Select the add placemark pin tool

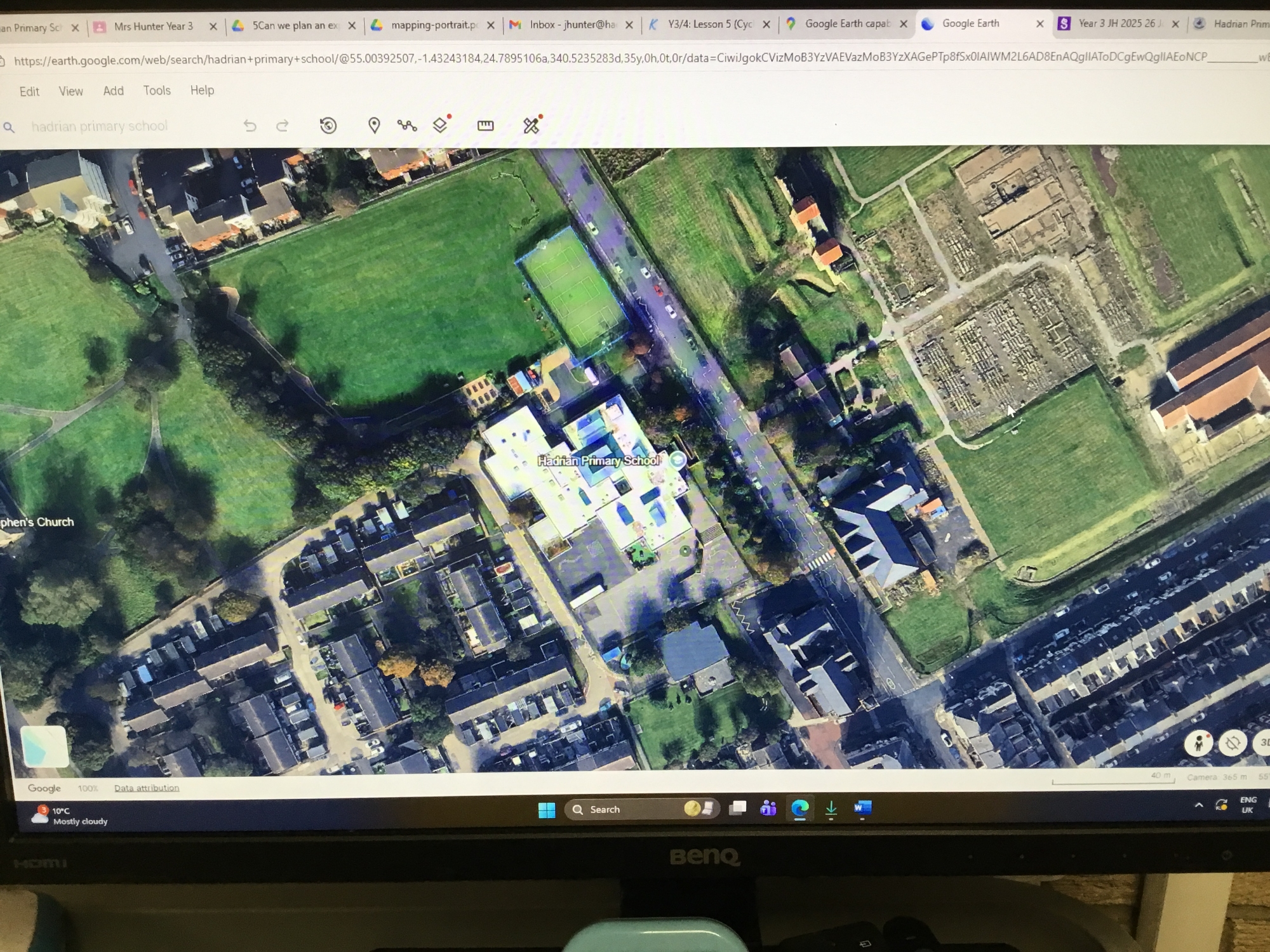374,125
